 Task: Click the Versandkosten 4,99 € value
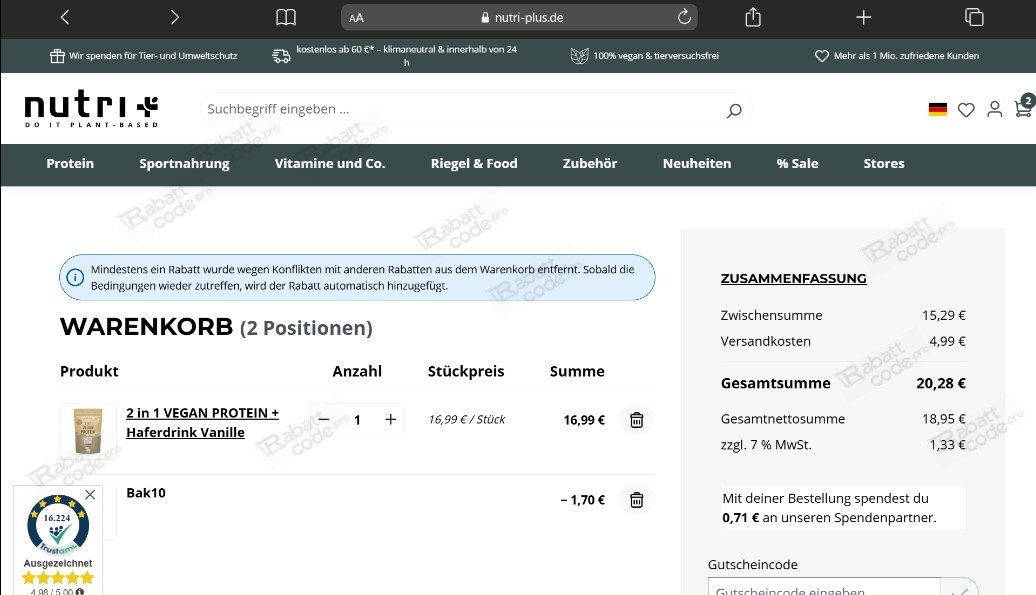(947, 341)
